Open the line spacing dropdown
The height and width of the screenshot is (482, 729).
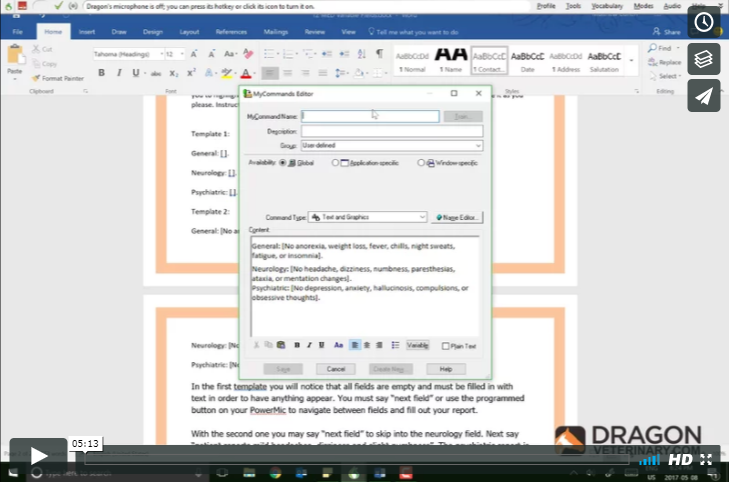[342, 73]
